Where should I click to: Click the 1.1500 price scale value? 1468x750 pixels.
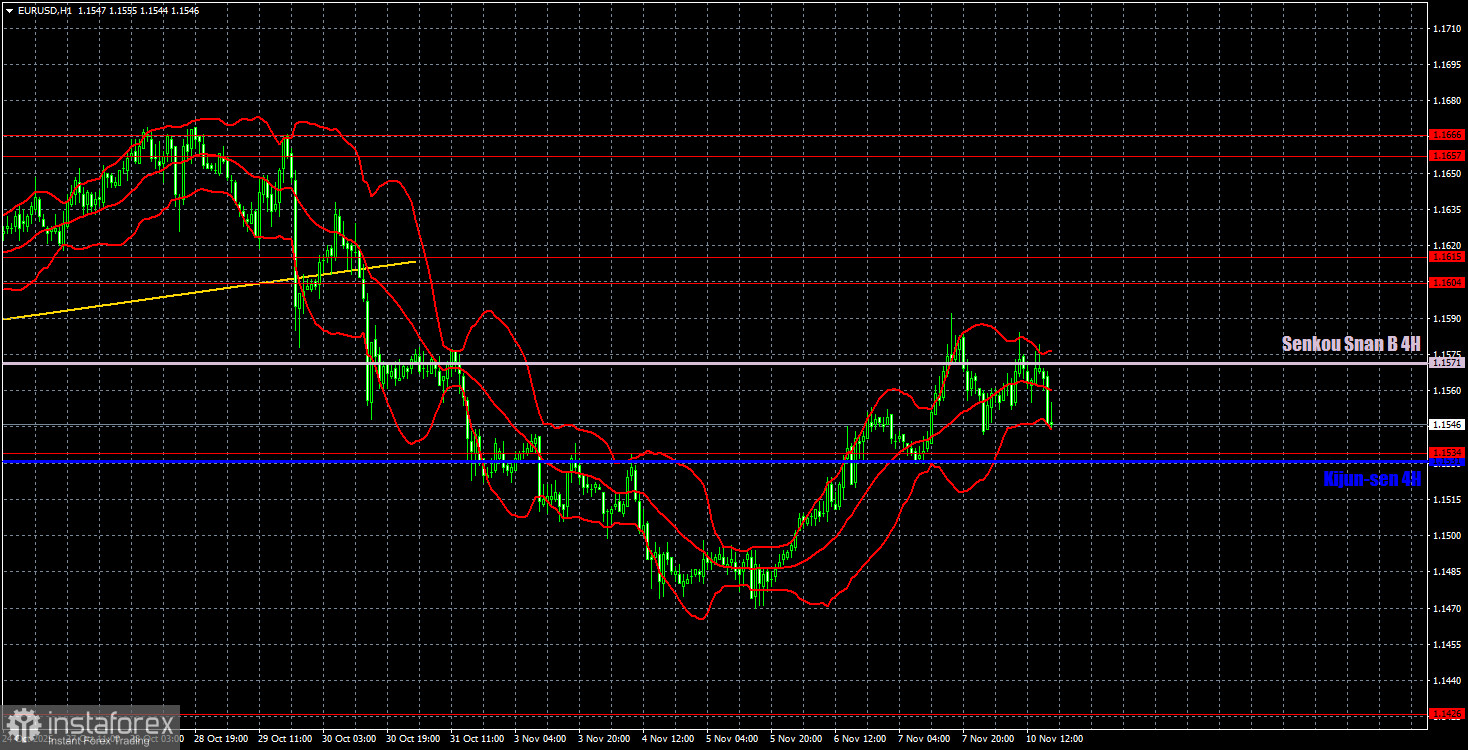[x=1446, y=536]
